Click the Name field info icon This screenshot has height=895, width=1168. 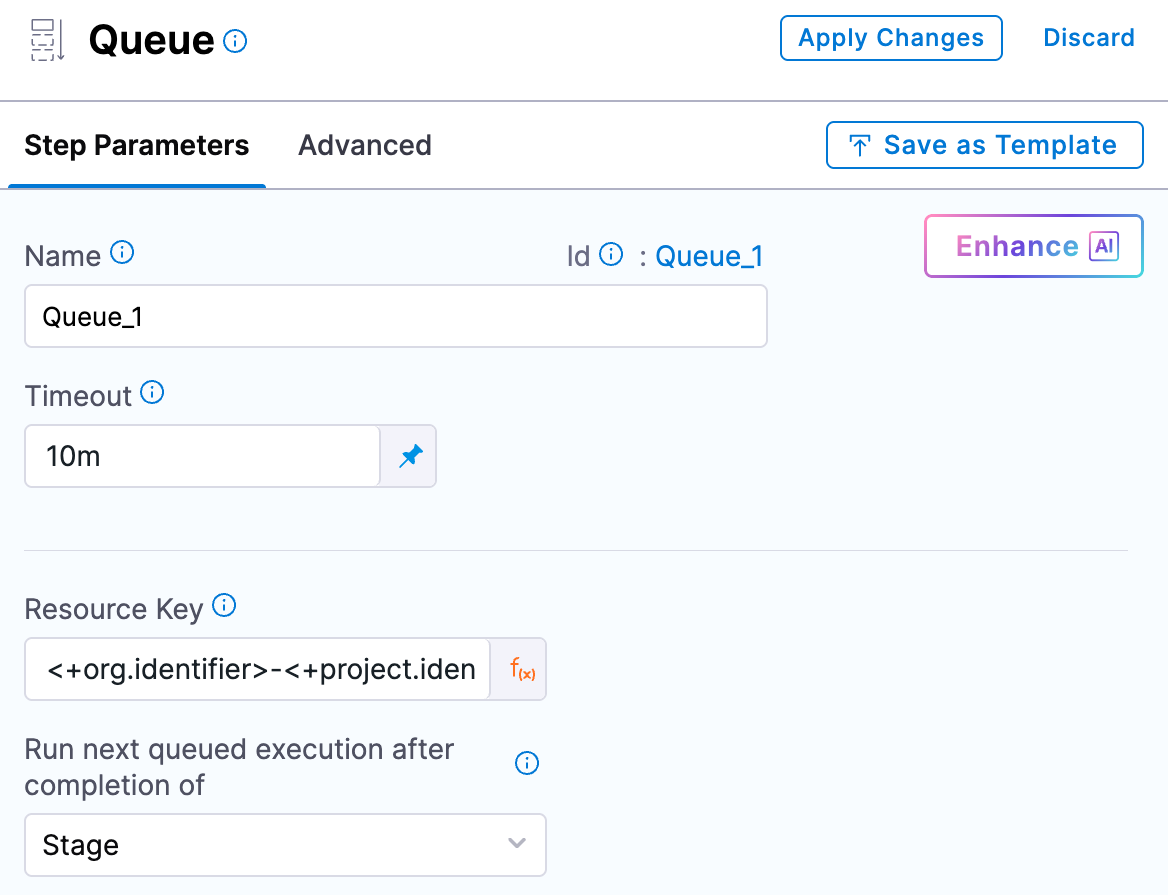tap(122, 252)
